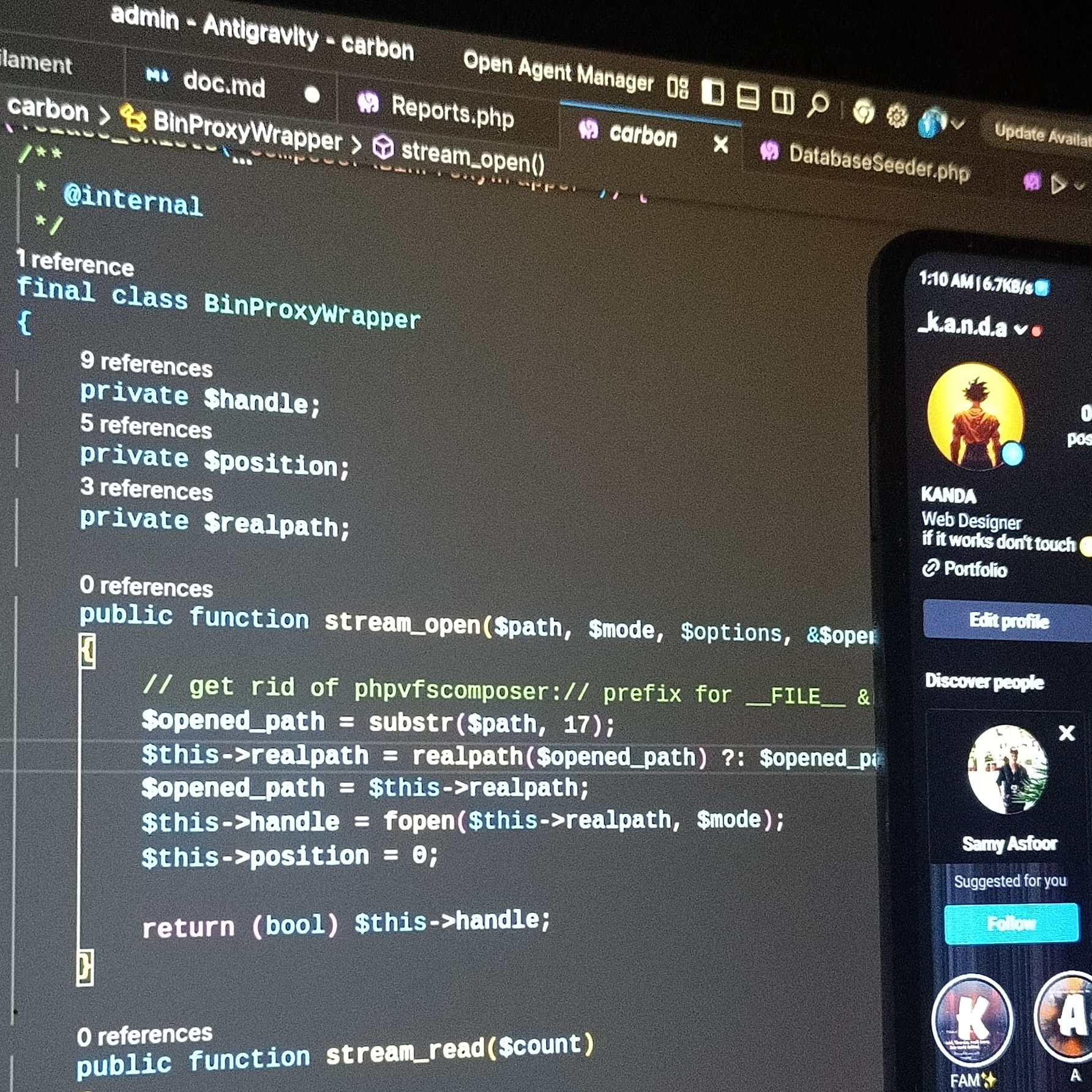Image resolution: width=1092 pixels, height=1092 pixels.
Task: Toggle the secondary sidebar layout
Action: coord(782,100)
